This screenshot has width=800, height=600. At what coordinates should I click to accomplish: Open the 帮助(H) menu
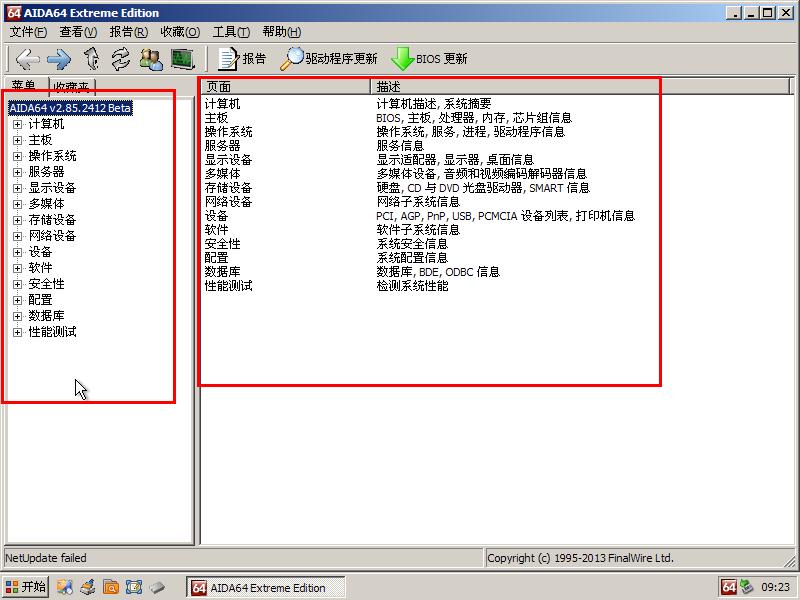click(282, 32)
